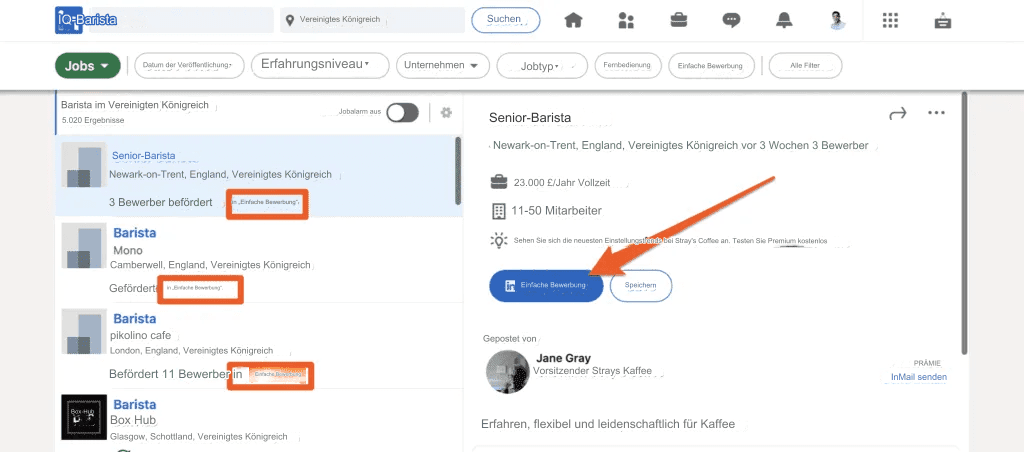
Task: Click the Speichern button
Action: (x=641, y=286)
